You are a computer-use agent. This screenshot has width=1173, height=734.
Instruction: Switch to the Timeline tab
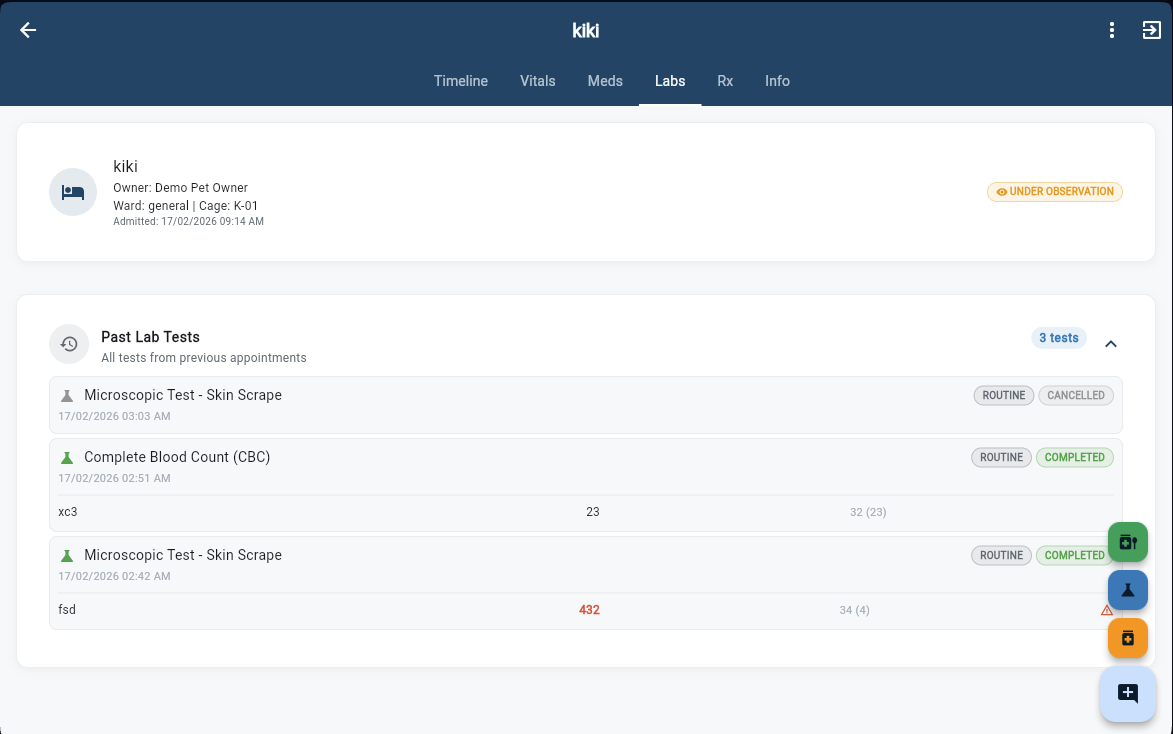point(460,81)
